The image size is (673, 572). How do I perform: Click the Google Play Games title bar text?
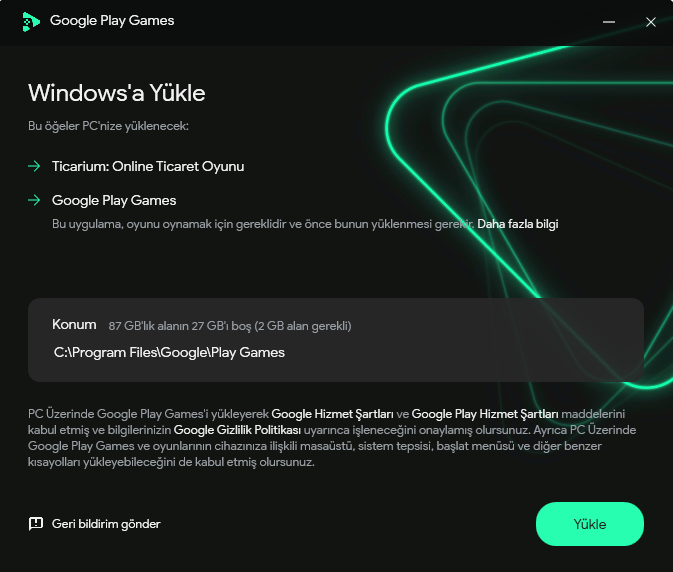coord(112,21)
